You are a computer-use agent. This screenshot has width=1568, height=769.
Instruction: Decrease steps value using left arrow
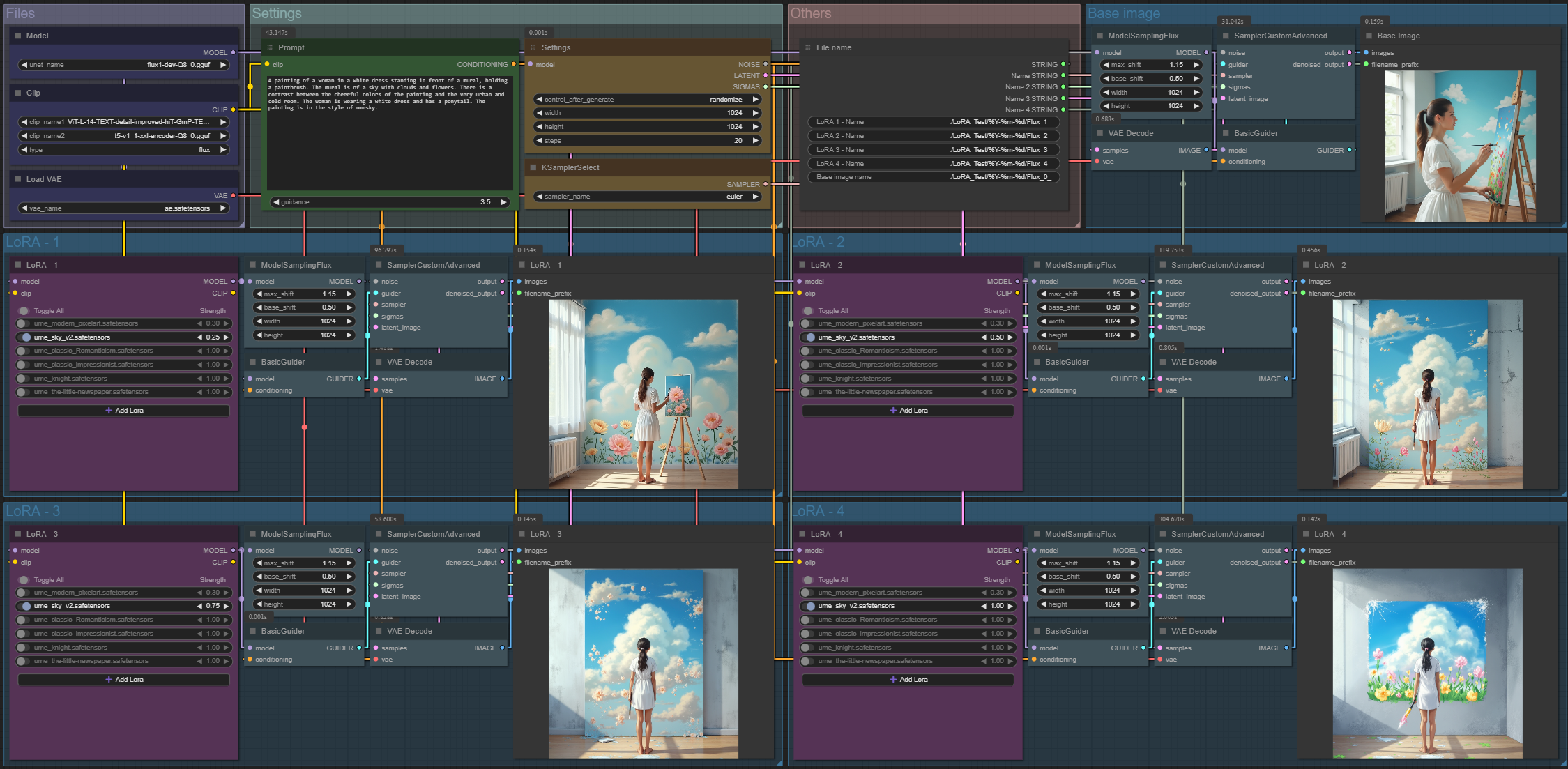(x=539, y=141)
